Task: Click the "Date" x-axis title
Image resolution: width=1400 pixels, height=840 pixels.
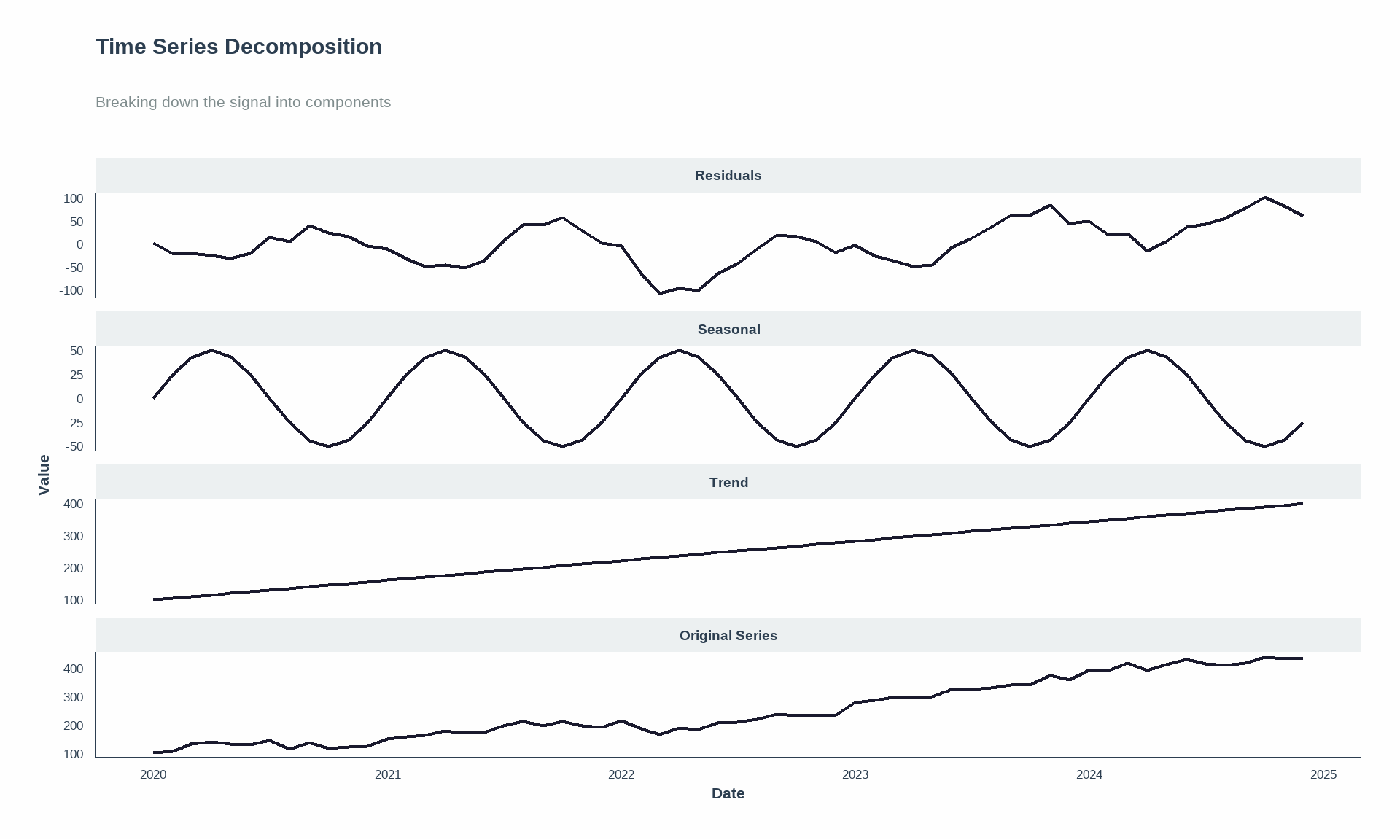Action: 728,793
